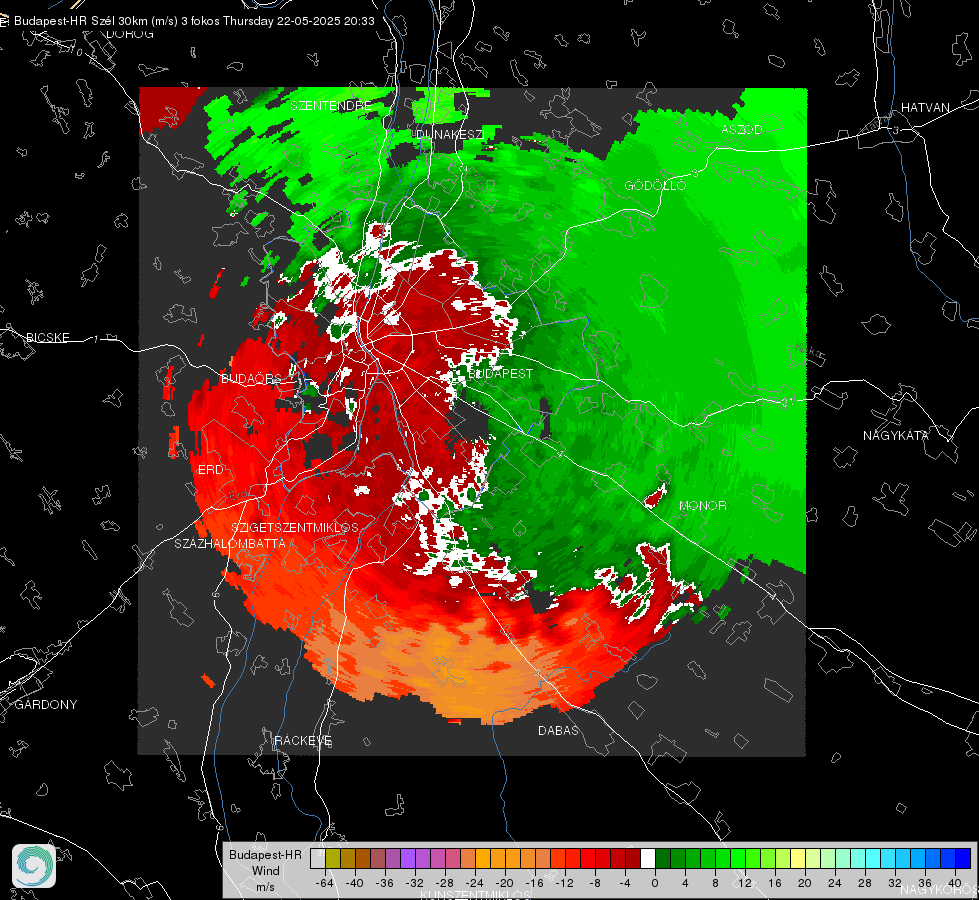Click the MONOR town label
The height and width of the screenshot is (900, 979).
702,505
